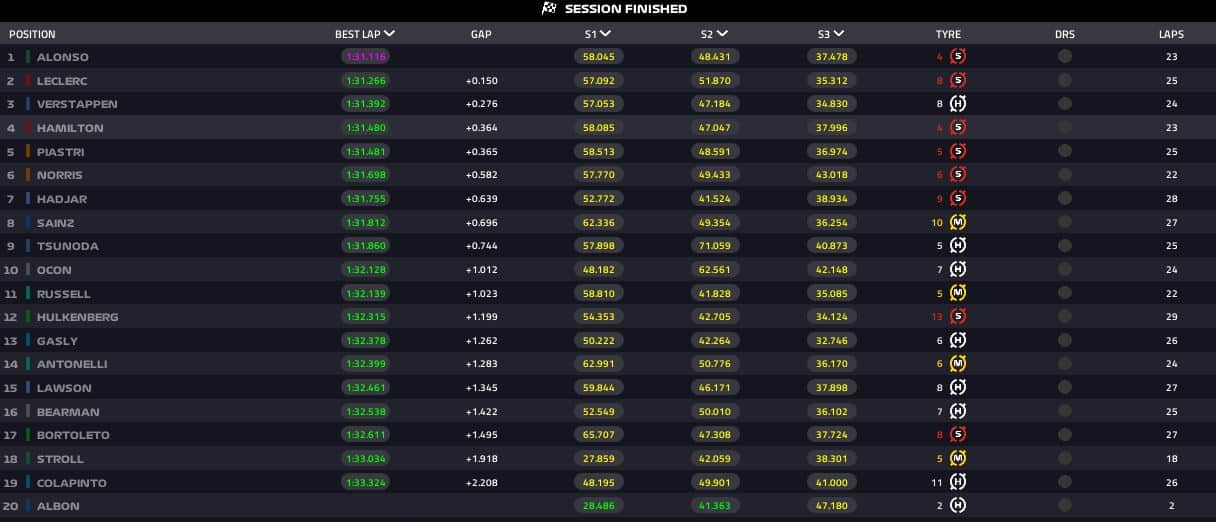Select driver name Hamilton
Image resolution: width=1216 pixels, height=522 pixels.
69,128
